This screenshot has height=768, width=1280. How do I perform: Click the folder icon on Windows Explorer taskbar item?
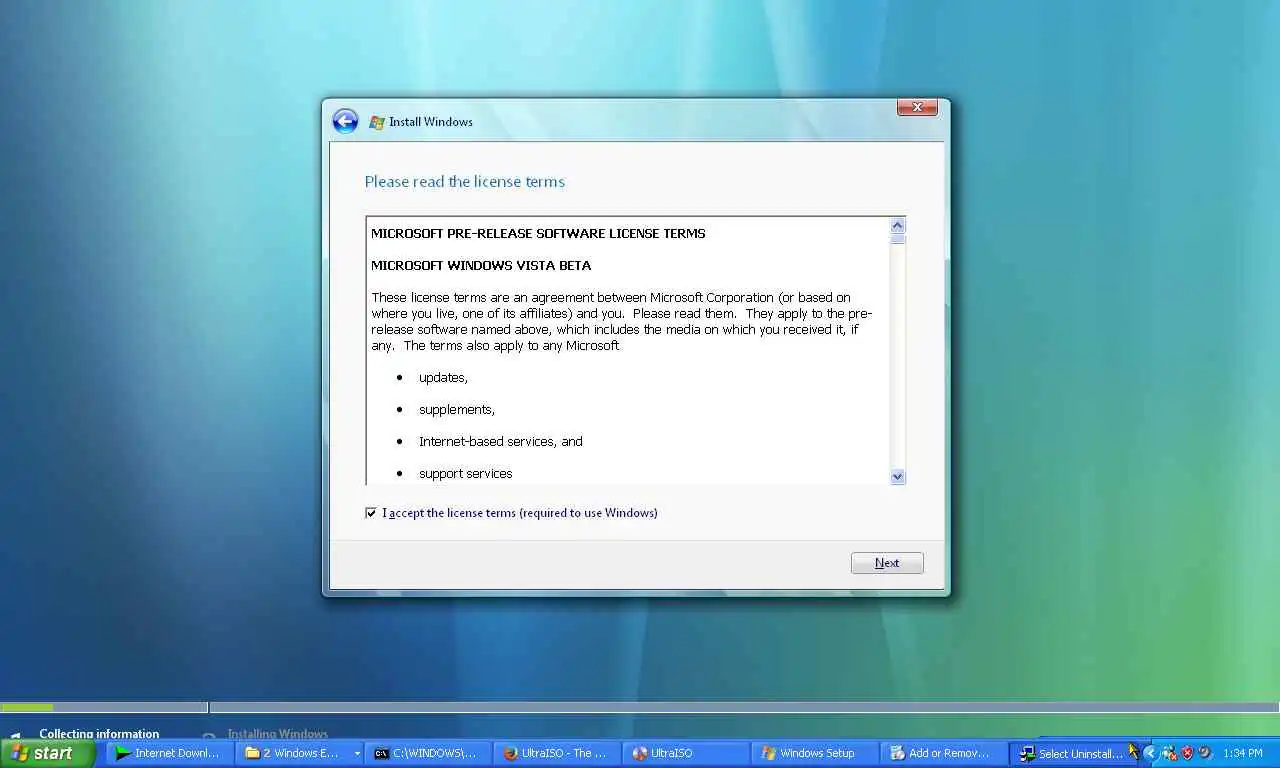252,753
